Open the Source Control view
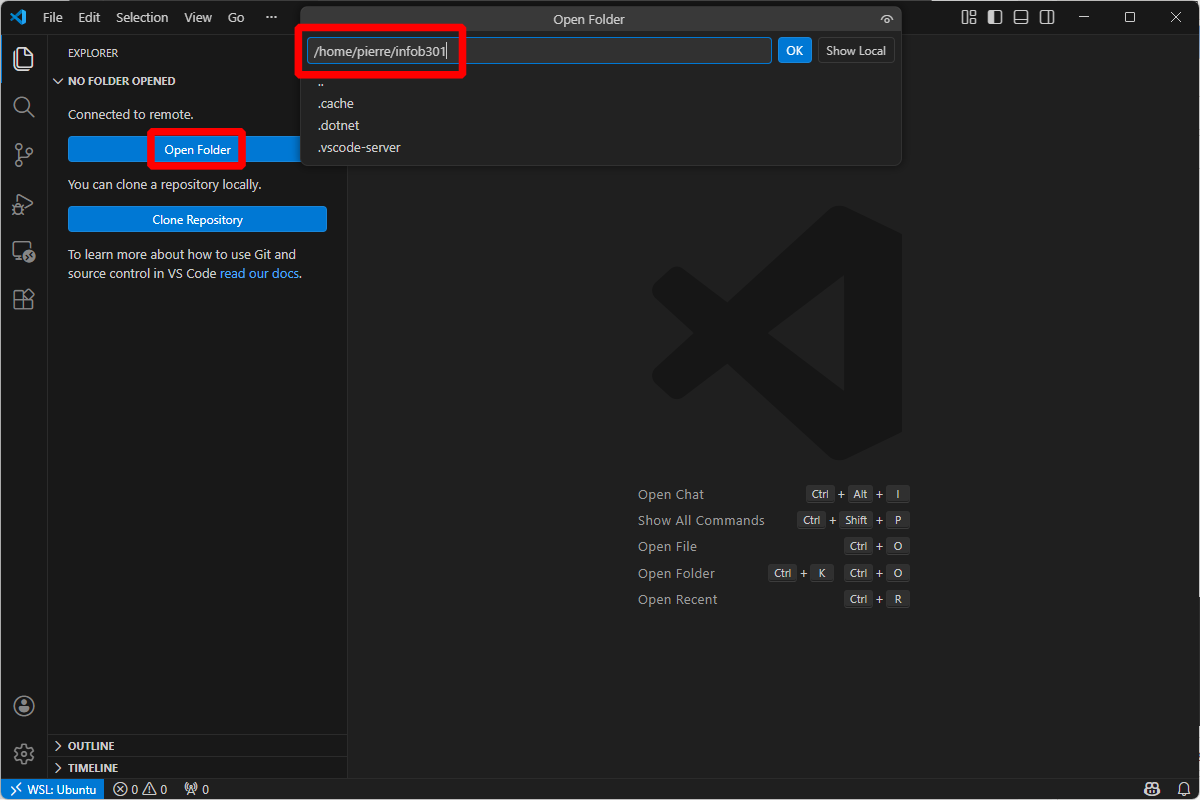Image resolution: width=1200 pixels, height=800 pixels. [x=23, y=155]
